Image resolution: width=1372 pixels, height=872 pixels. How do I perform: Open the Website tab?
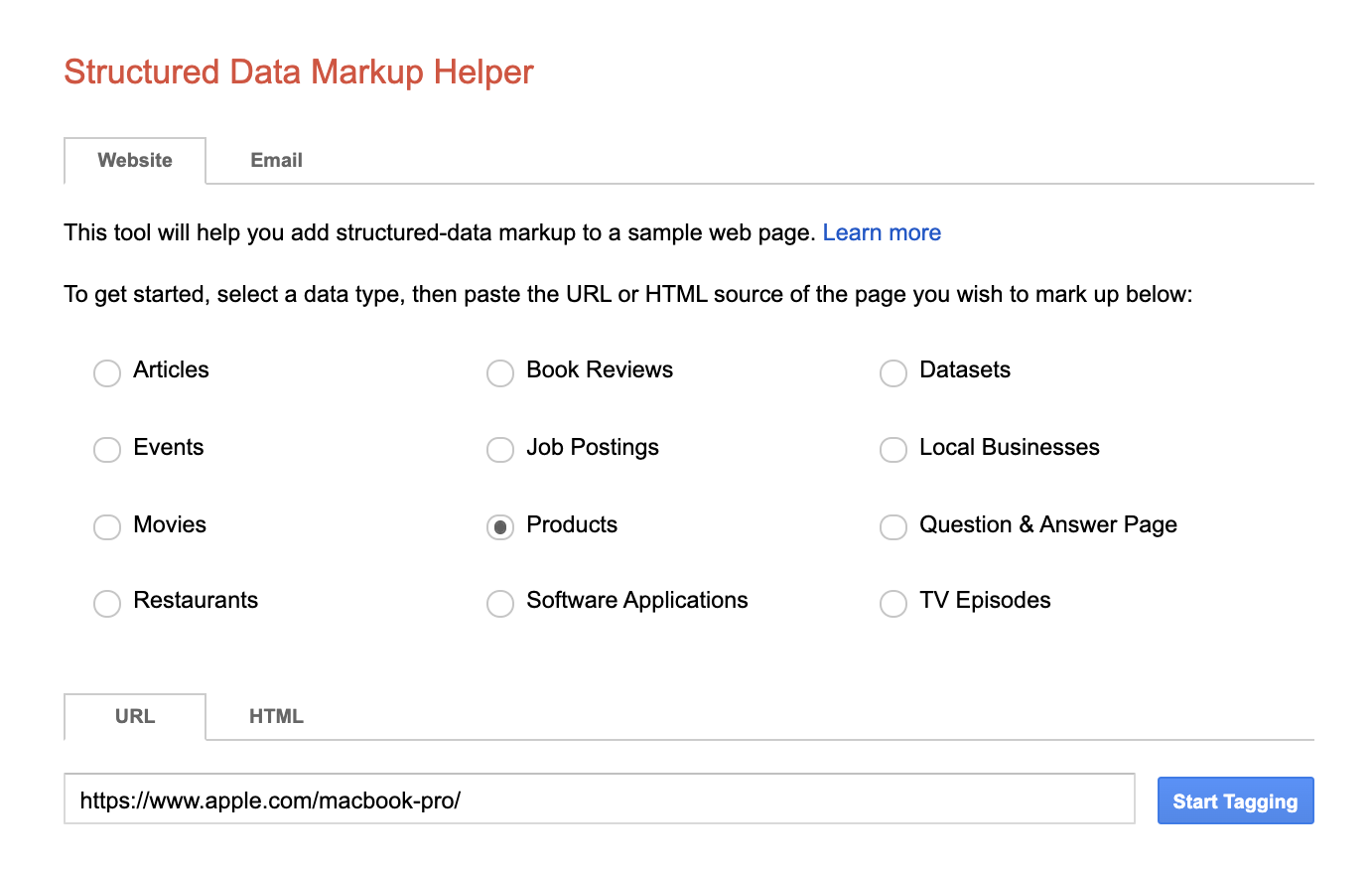click(134, 160)
